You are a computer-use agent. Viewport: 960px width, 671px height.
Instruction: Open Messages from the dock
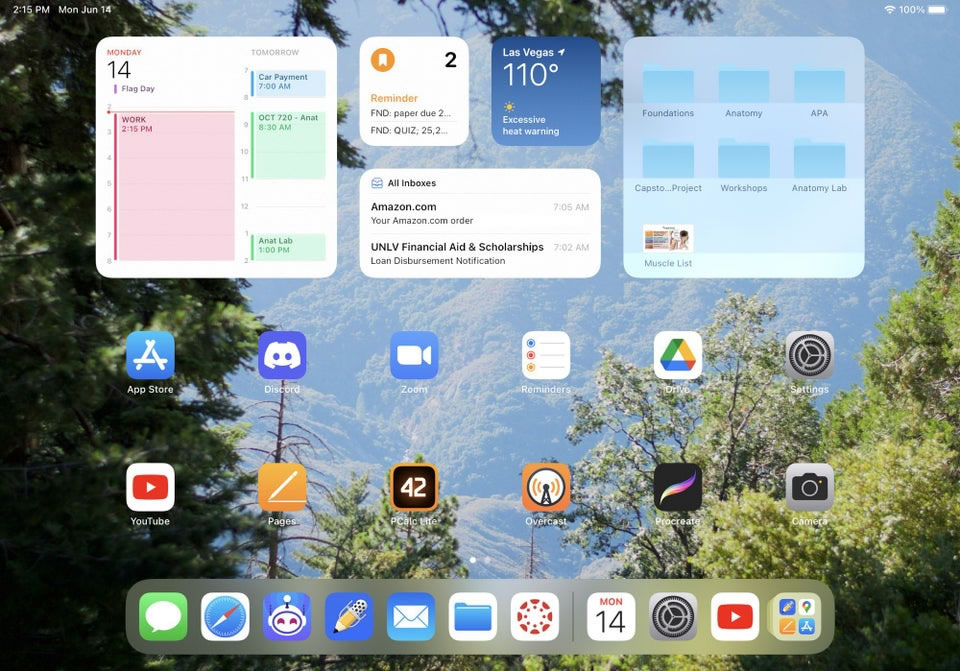click(x=163, y=617)
